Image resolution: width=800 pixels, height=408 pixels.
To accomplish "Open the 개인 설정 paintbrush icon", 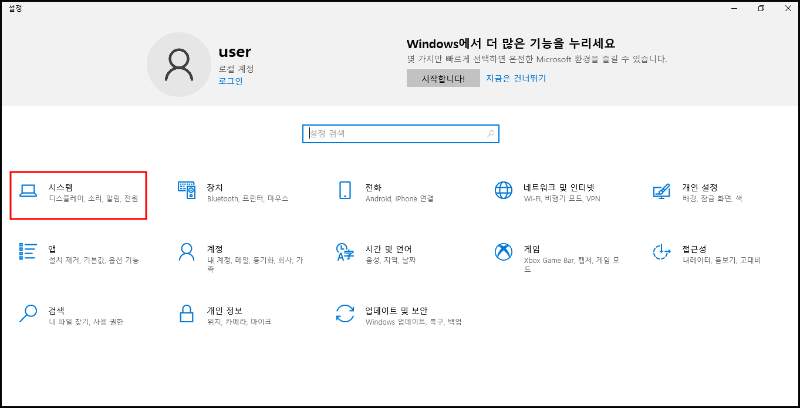I will click(662, 191).
